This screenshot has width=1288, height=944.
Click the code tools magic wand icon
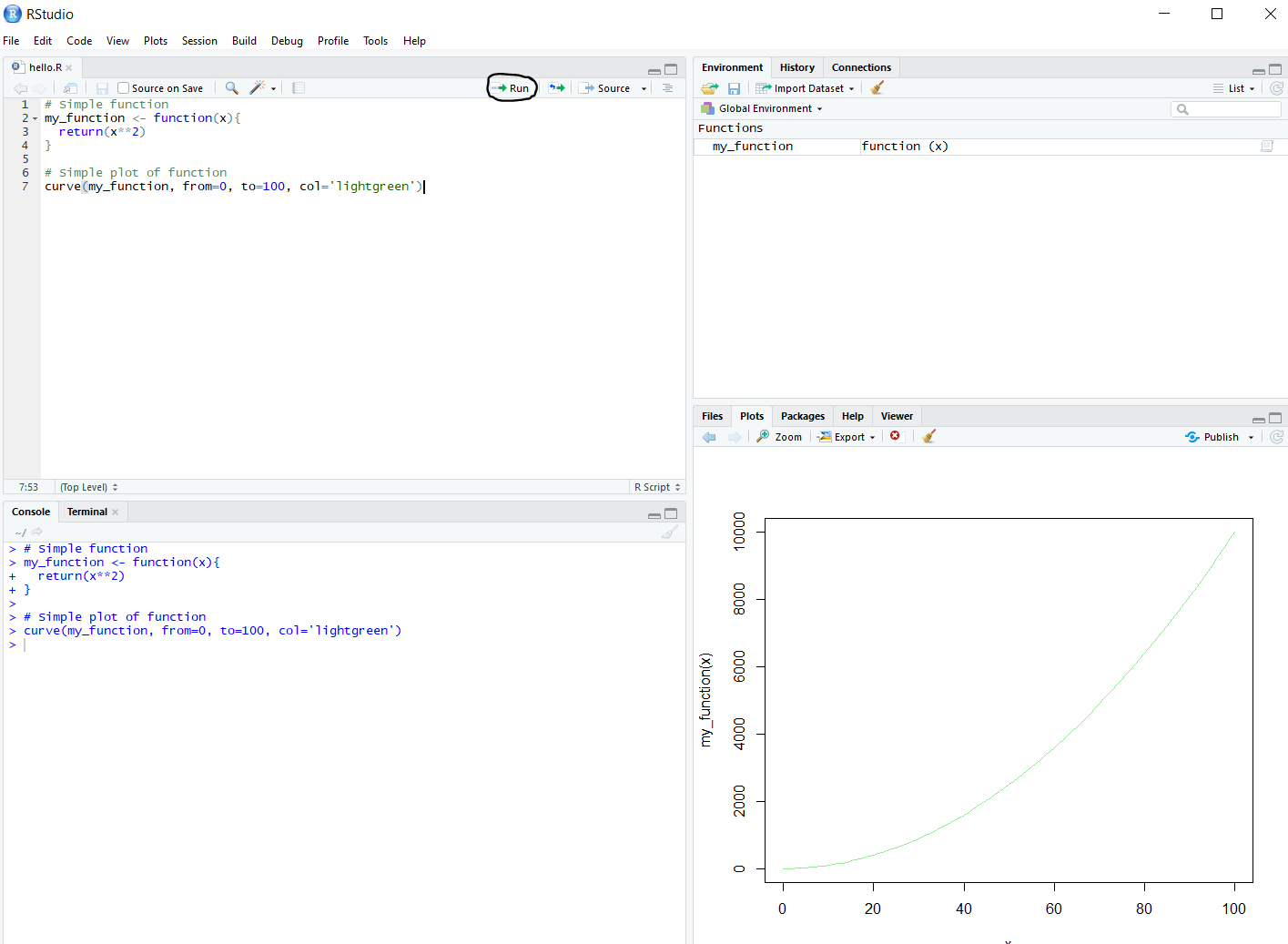click(258, 87)
